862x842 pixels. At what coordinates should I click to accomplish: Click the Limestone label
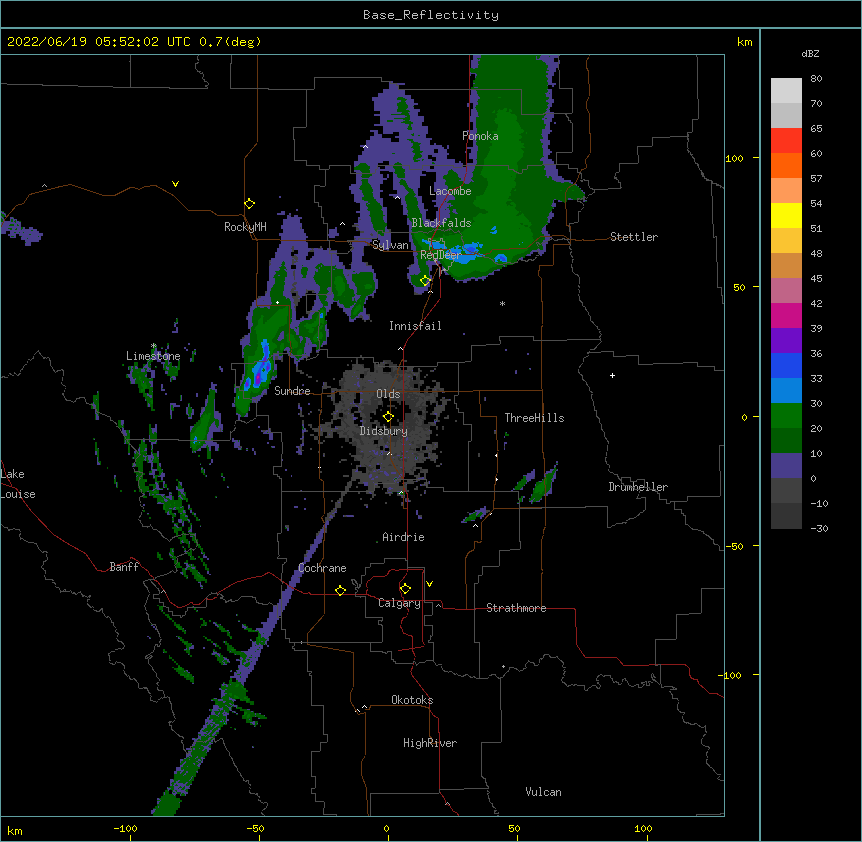pyautogui.click(x=153, y=356)
